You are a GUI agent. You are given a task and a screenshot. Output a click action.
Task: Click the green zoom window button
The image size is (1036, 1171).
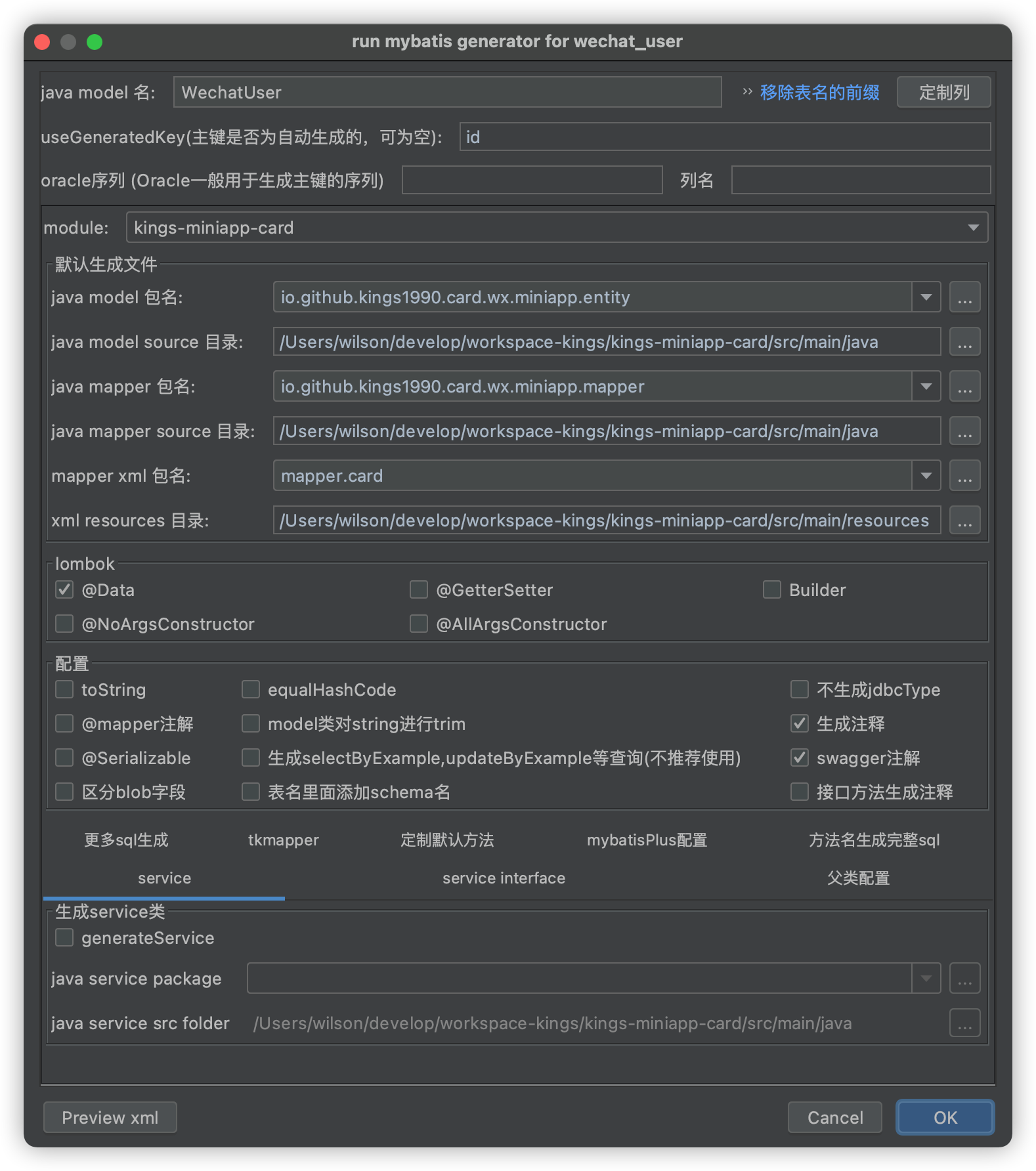coord(95,42)
